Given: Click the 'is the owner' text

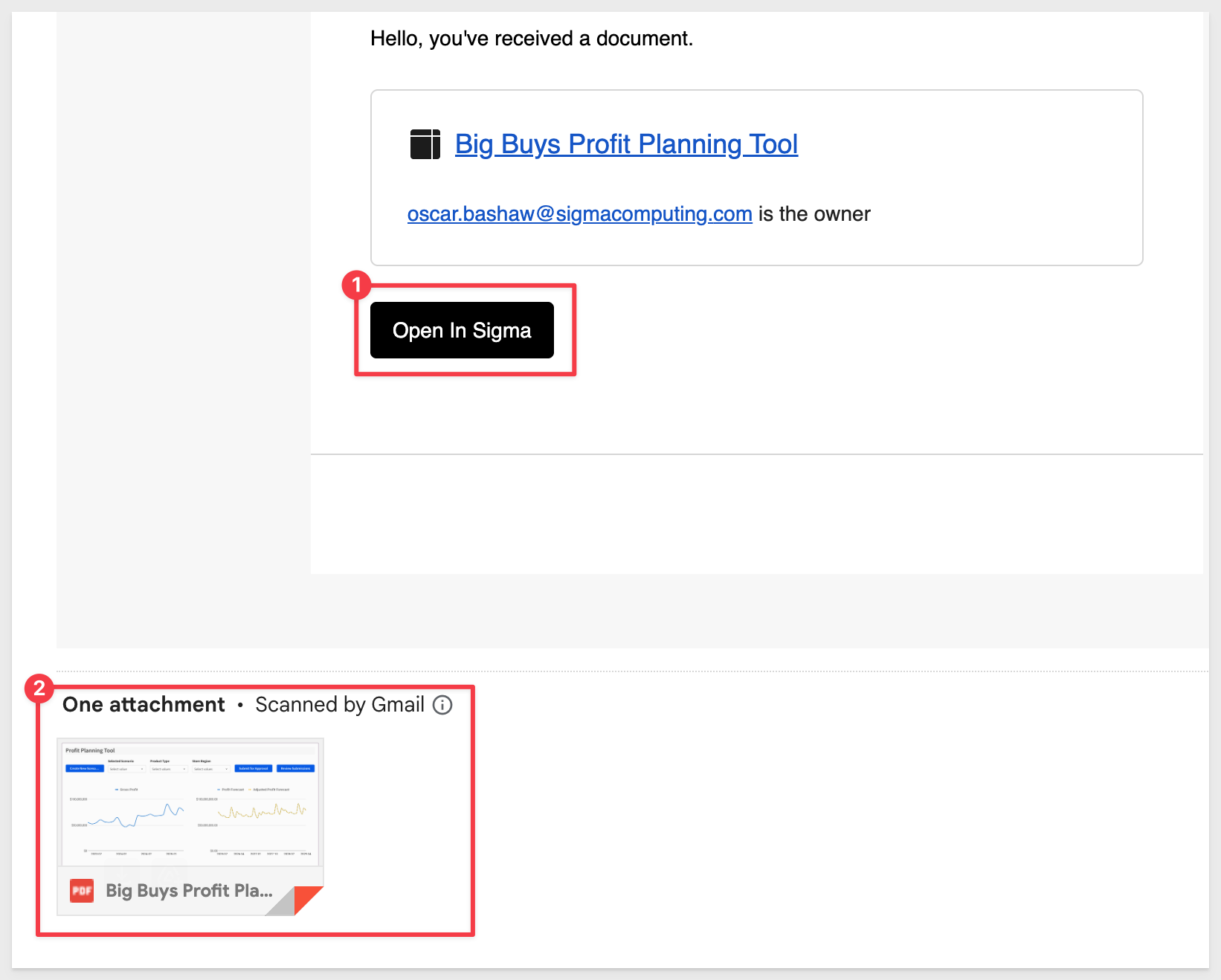Looking at the screenshot, I should click(814, 214).
